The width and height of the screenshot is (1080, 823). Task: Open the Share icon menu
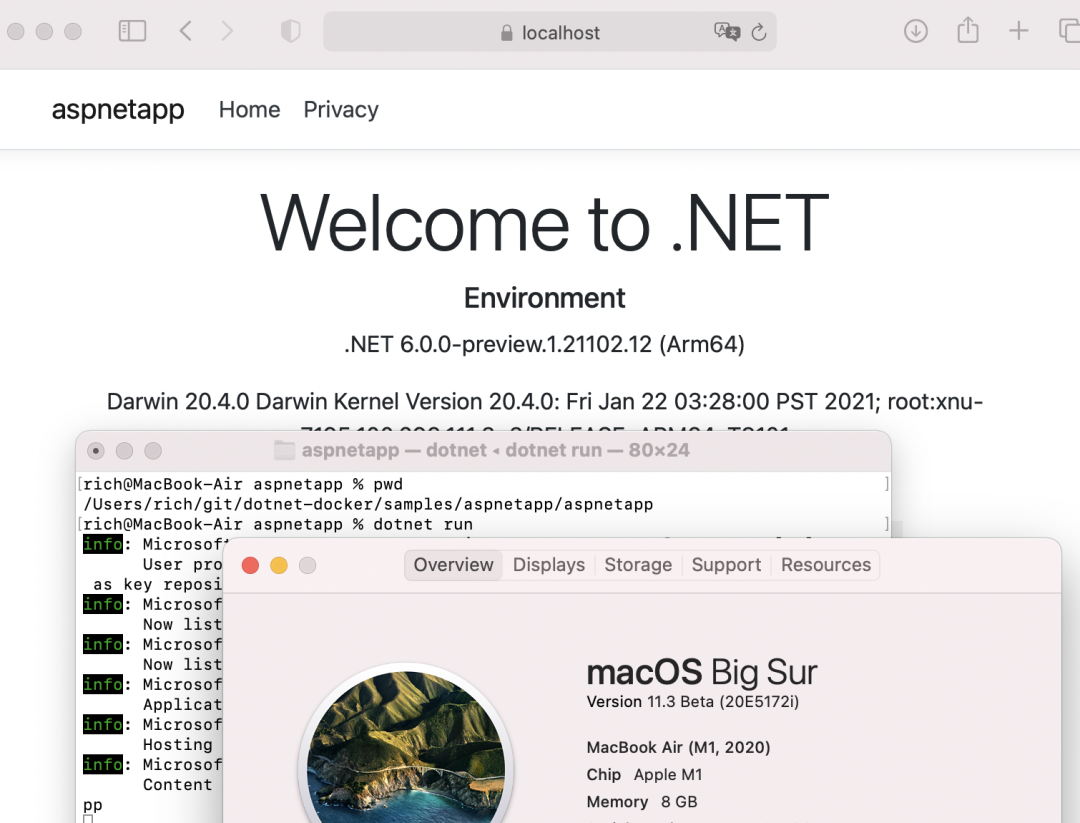pos(968,30)
